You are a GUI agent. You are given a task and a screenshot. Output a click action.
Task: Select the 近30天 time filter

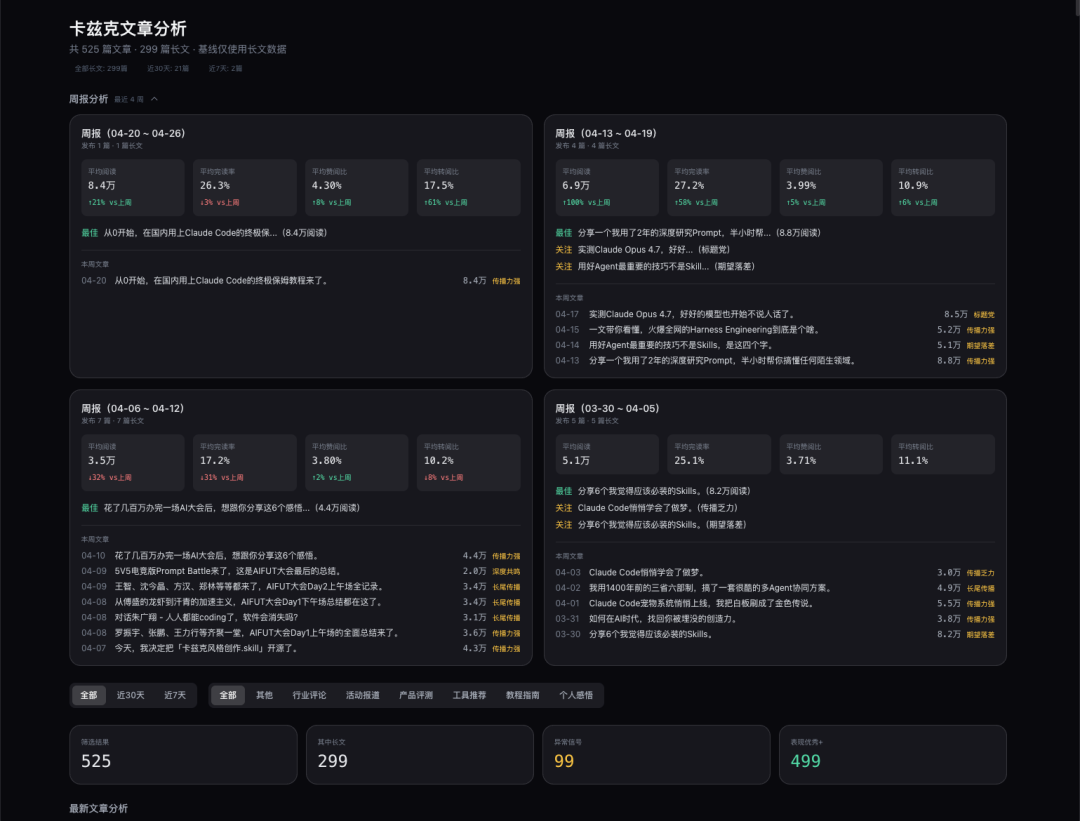pos(131,695)
